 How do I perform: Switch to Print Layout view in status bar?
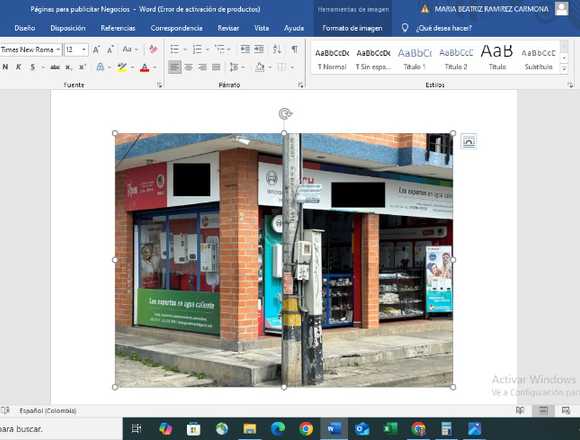point(543,410)
